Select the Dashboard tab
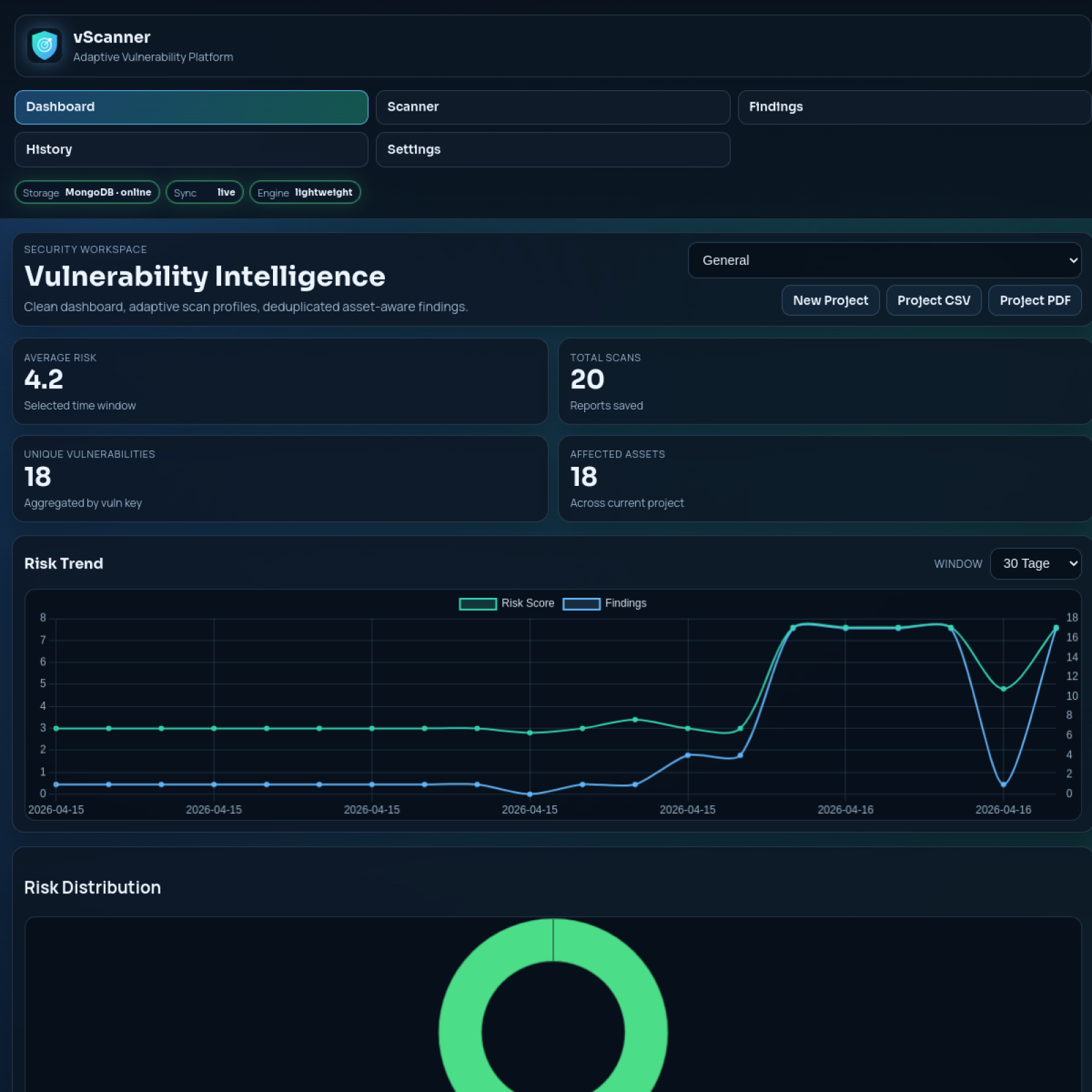1092x1092 pixels. click(190, 107)
